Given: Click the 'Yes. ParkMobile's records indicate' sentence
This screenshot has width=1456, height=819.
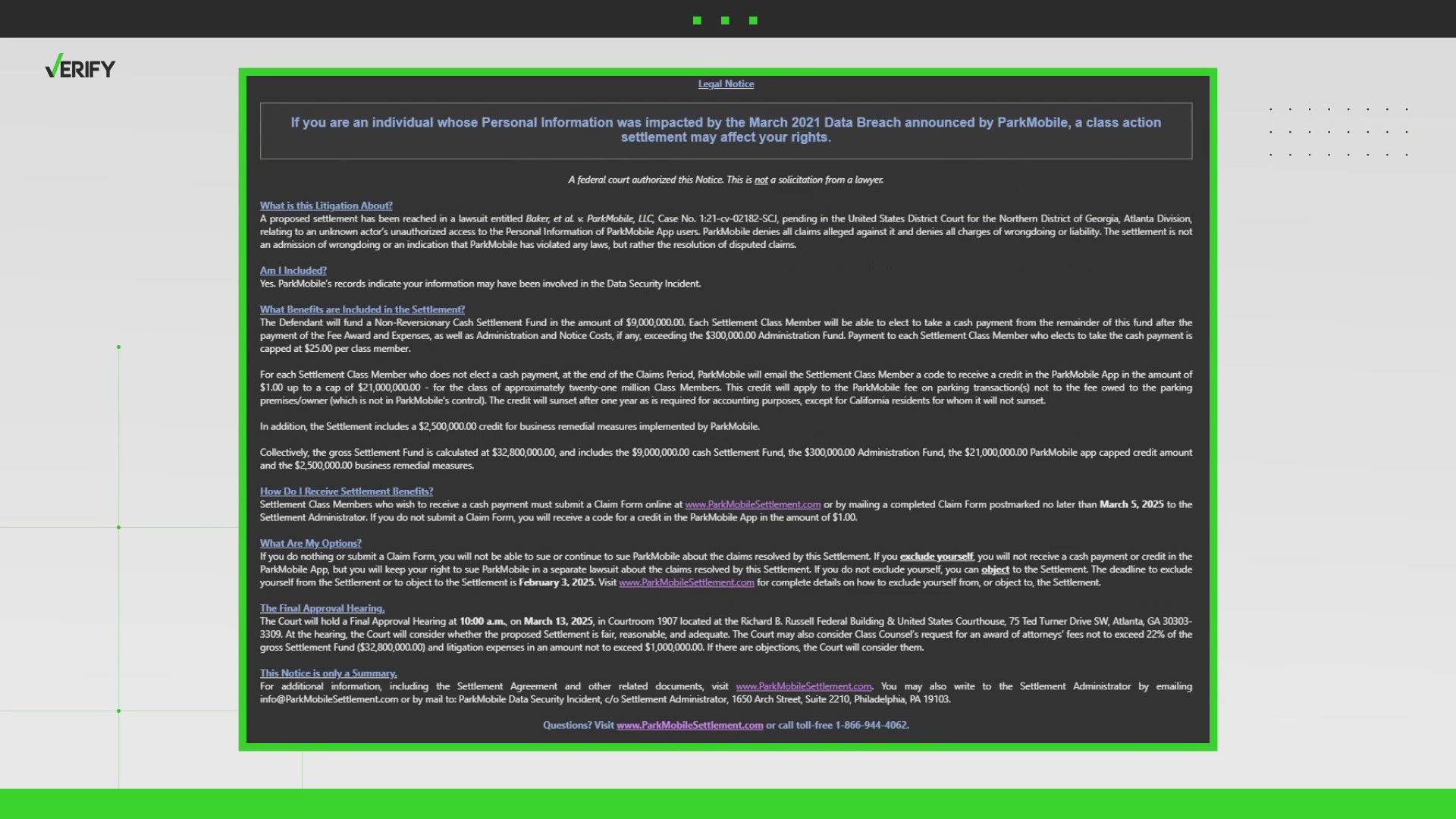Looking at the screenshot, I should point(480,284).
